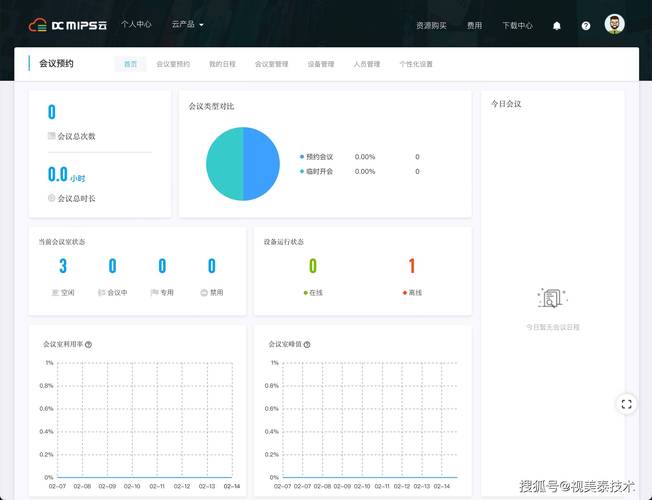Click the DC MIPS cloud logo
The image size is (652, 500).
[x=68, y=25]
